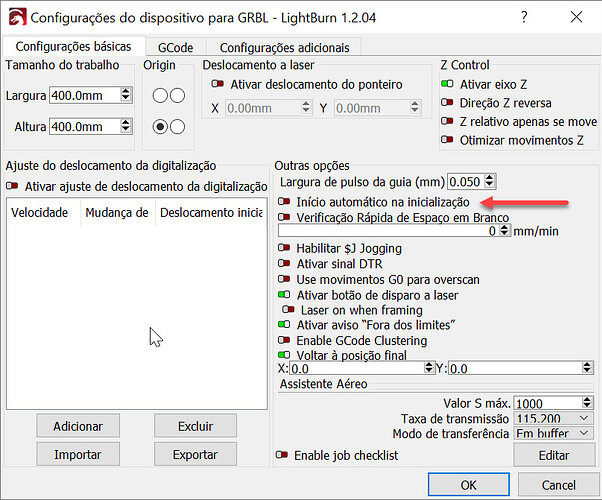
Task: Select the bottom-right origin radio button
Action: click(x=177, y=127)
